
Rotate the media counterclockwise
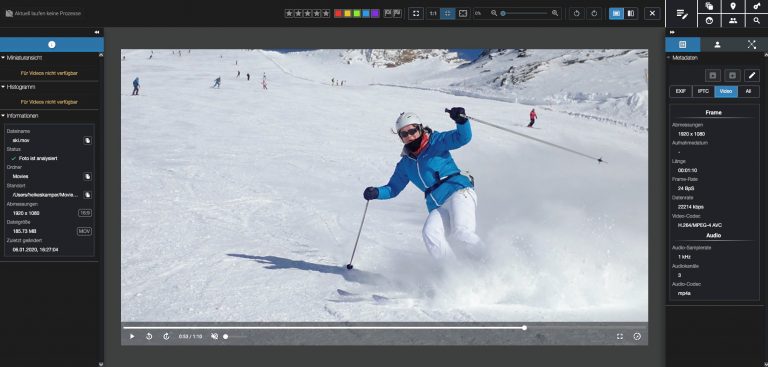tap(576, 14)
